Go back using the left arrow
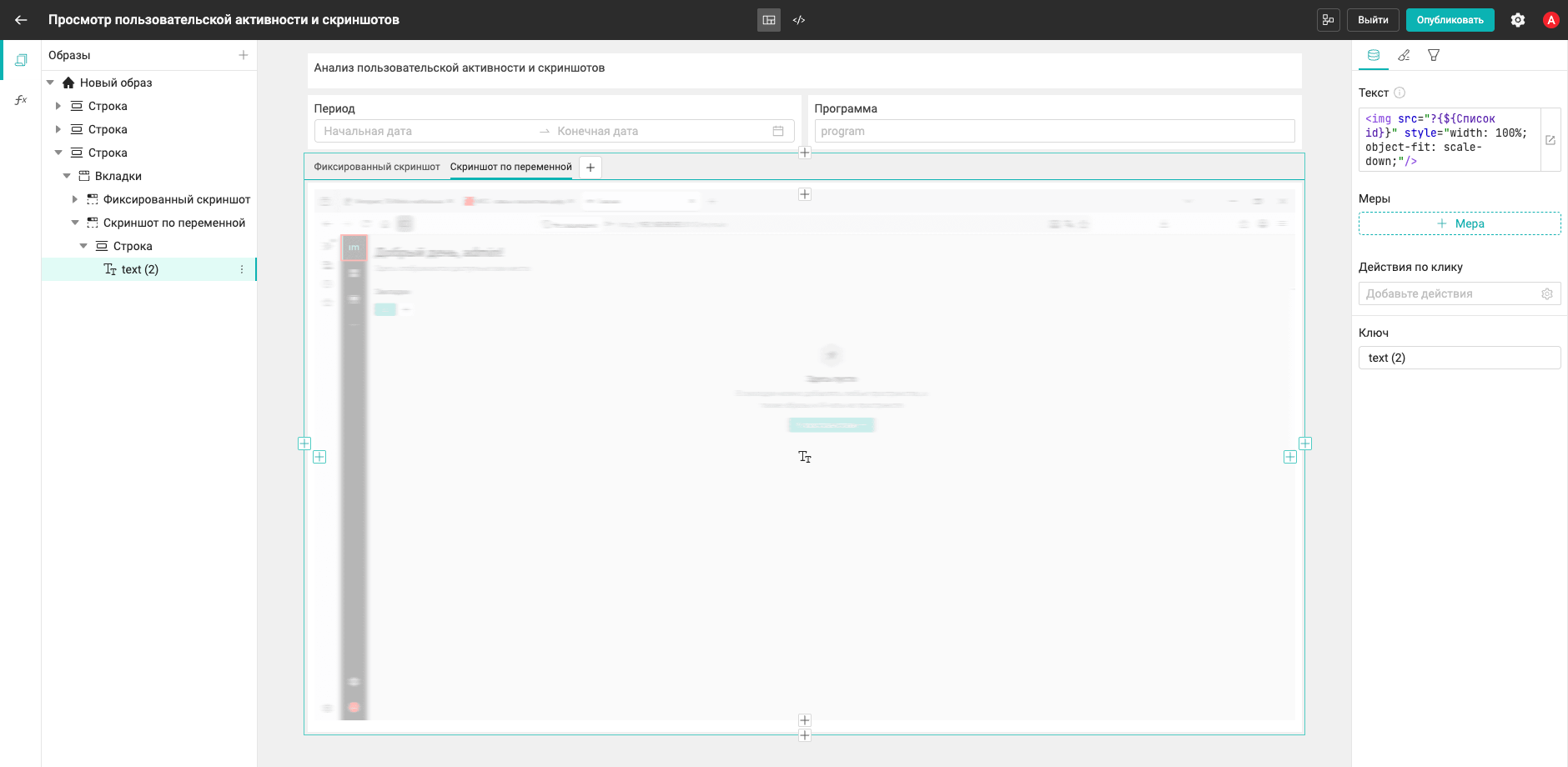1568x767 pixels. coord(21,20)
